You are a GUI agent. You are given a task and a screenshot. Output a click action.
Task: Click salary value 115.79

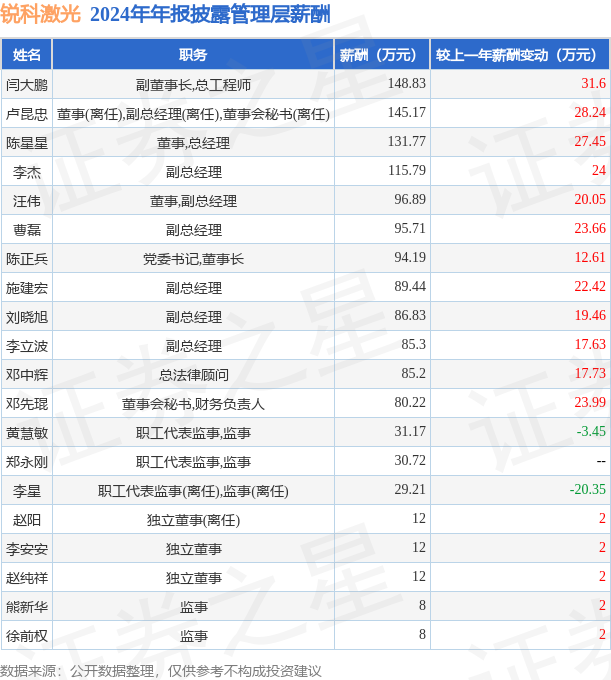[x=407, y=170]
